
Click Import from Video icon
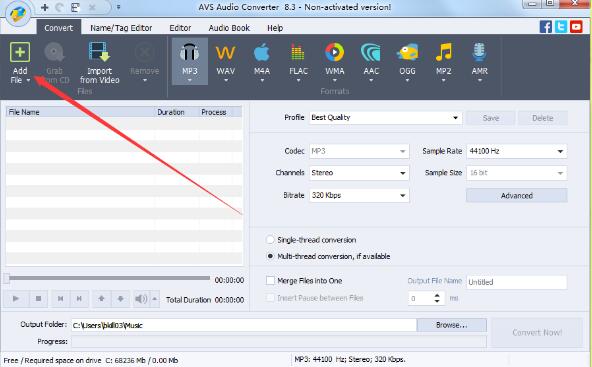(x=99, y=52)
